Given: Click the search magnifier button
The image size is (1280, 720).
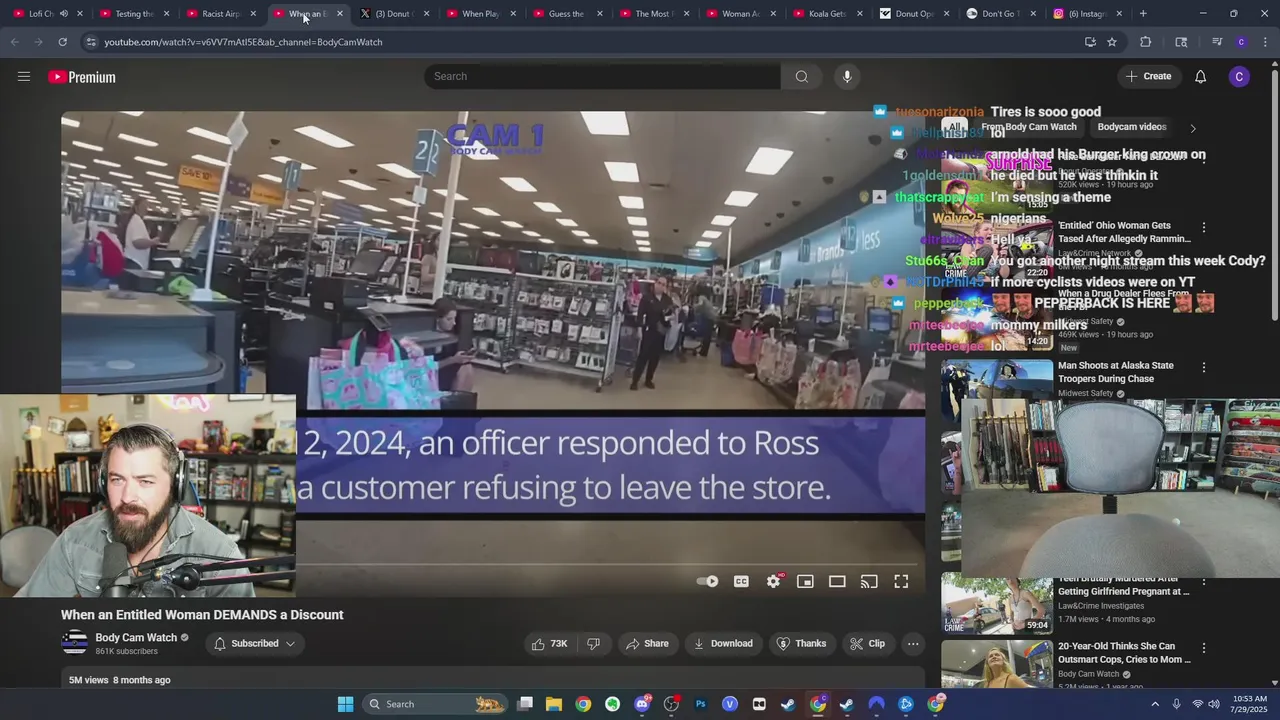Looking at the screenshot, I should [801, 77].
